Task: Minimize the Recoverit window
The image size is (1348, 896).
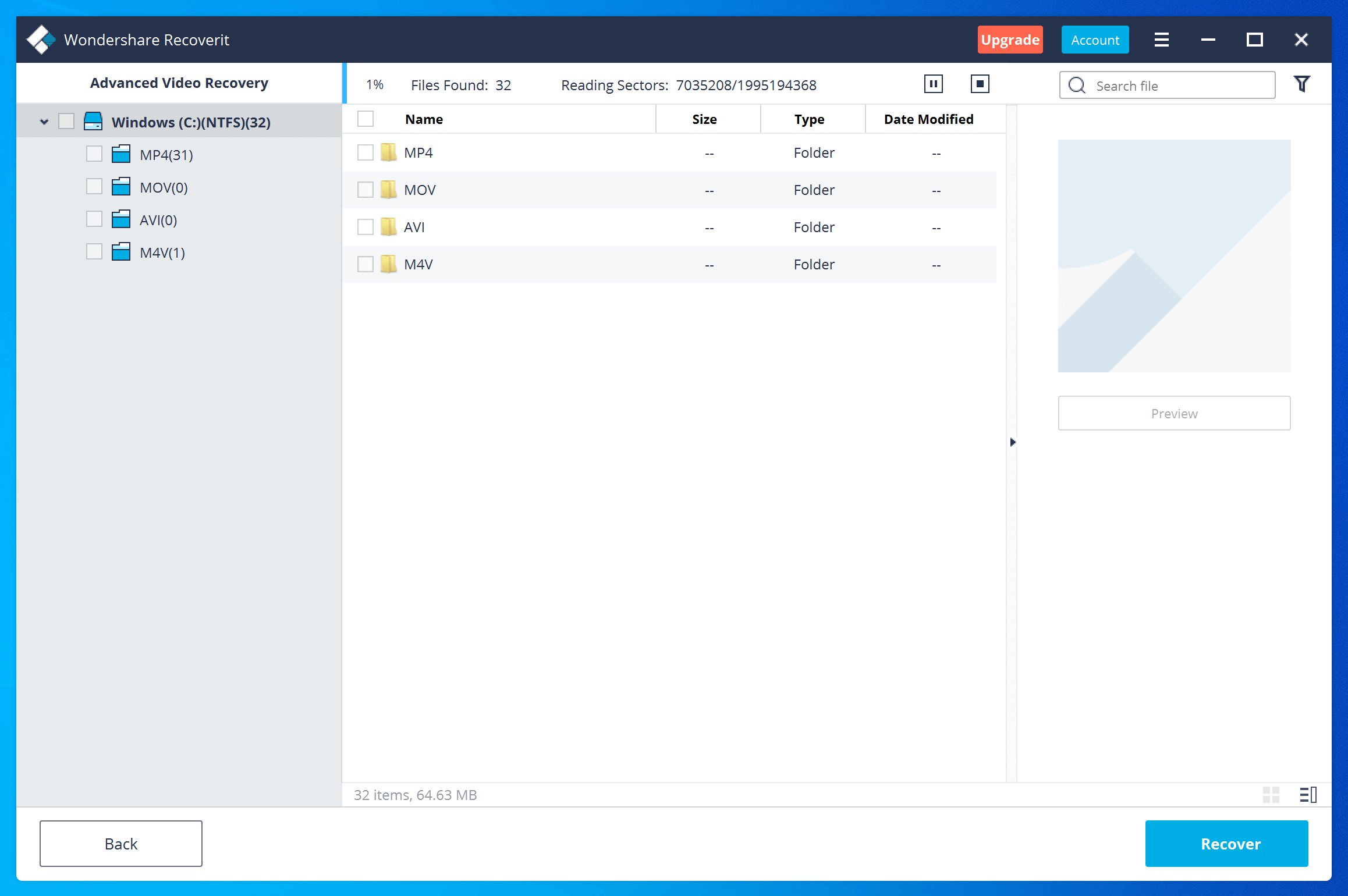Action: tap(1208, 40)
